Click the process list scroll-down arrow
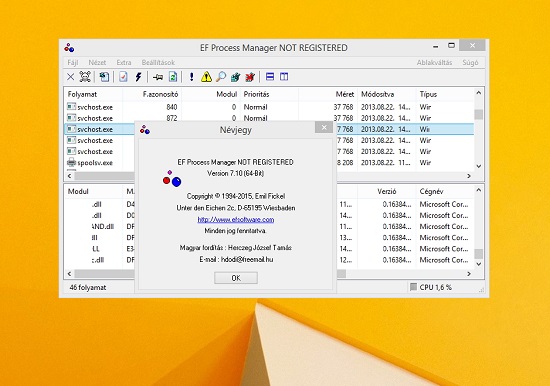 (479, 166)
